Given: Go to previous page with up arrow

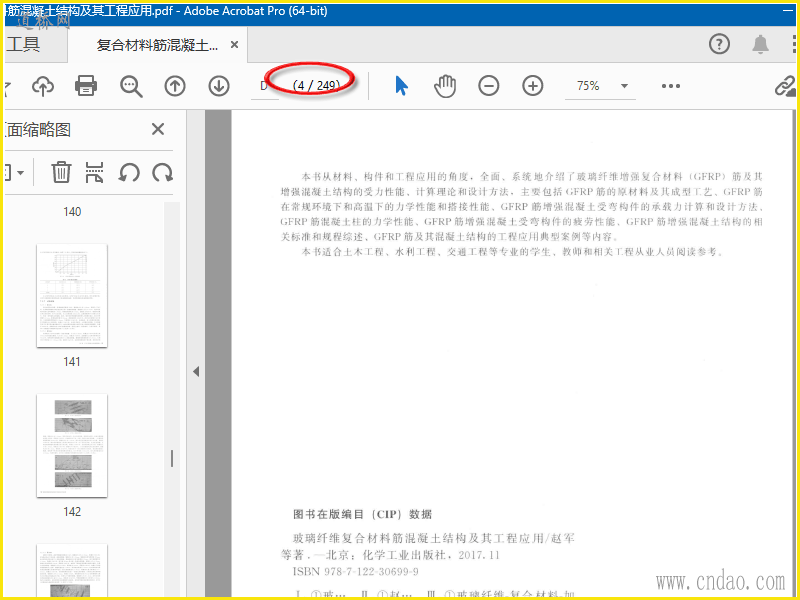Looking at the screenshot, I should (x=175, y=86).
